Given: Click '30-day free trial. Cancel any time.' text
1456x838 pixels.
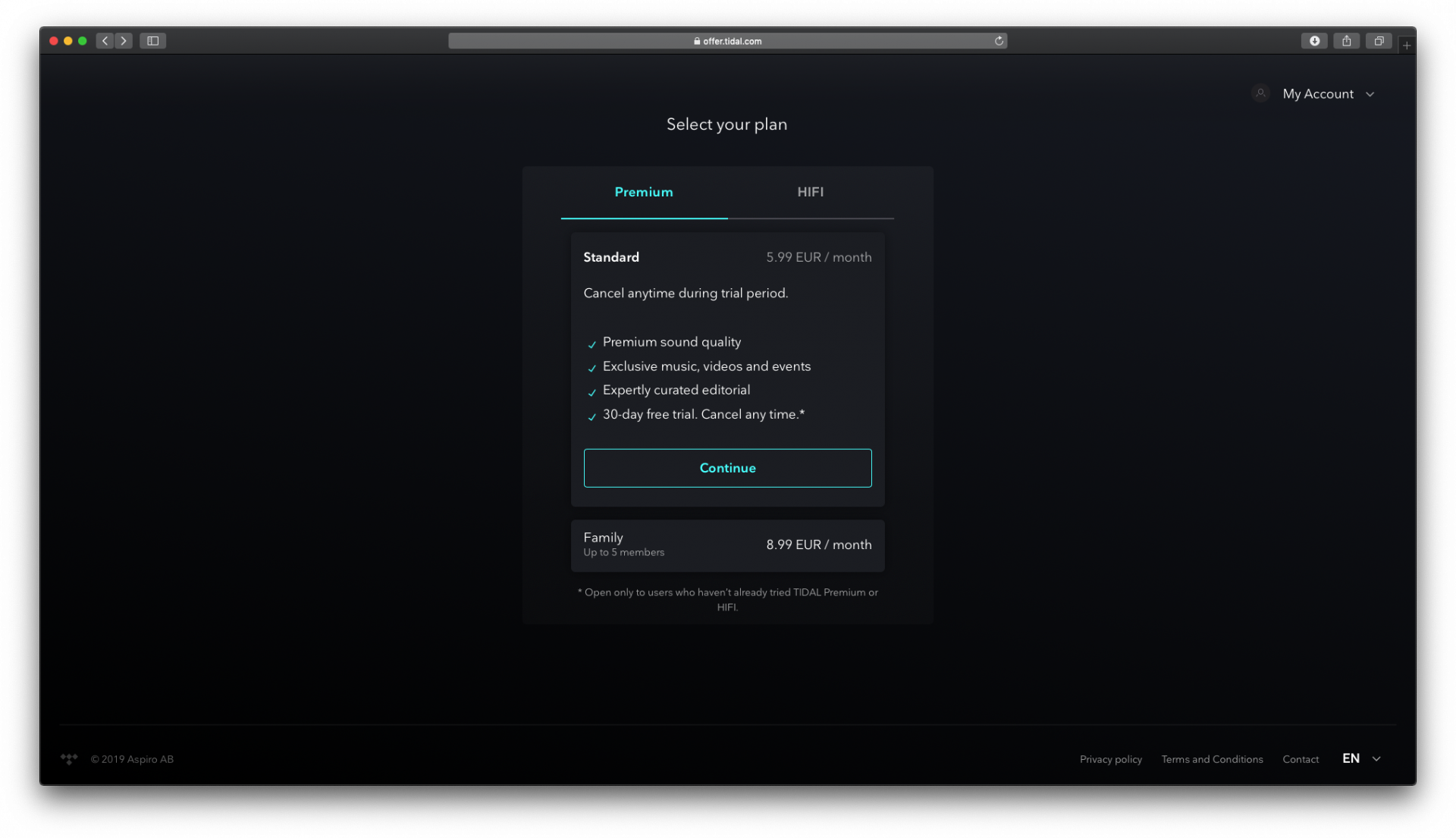Looking at the screenshot, I should (x=703, y=414).
